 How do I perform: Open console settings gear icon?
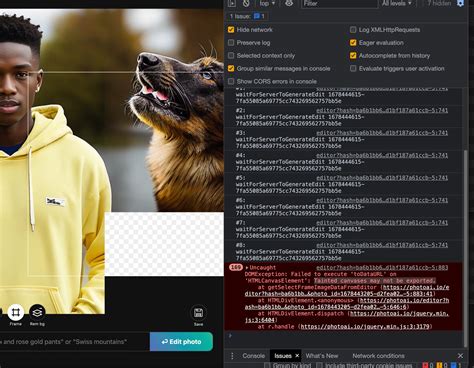pyautogui.click(x=460, y=3)
